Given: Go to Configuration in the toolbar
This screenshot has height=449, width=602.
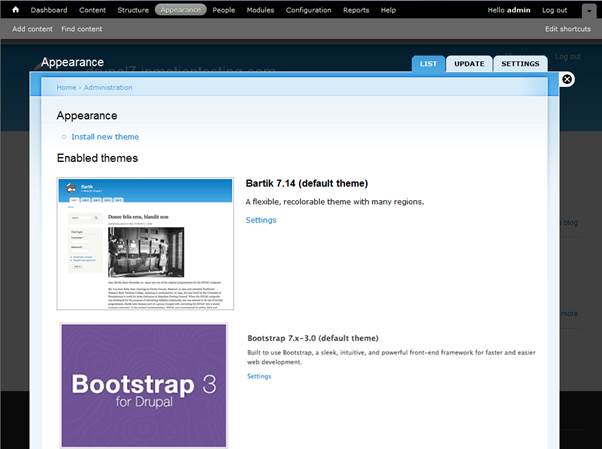Looking at the screenshot, I should tap(308, 10).
